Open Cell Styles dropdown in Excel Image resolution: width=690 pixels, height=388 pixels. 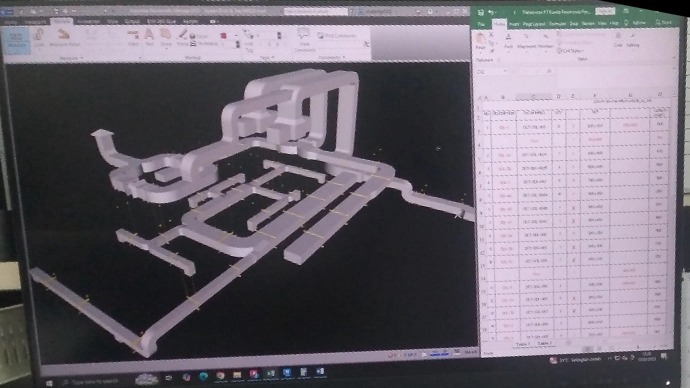[x=570, y=51]
